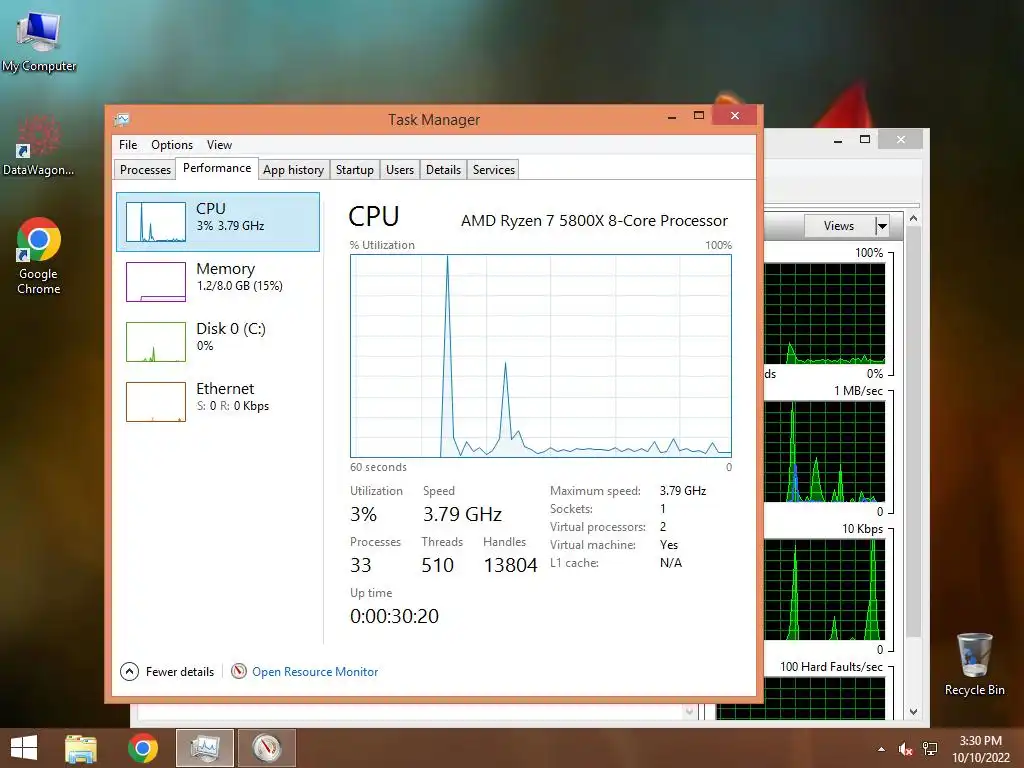The height and width of the screenshot is (768, 1024).
Task: Click the Speed value 3.79 GHz
Action: pos(462,514)
